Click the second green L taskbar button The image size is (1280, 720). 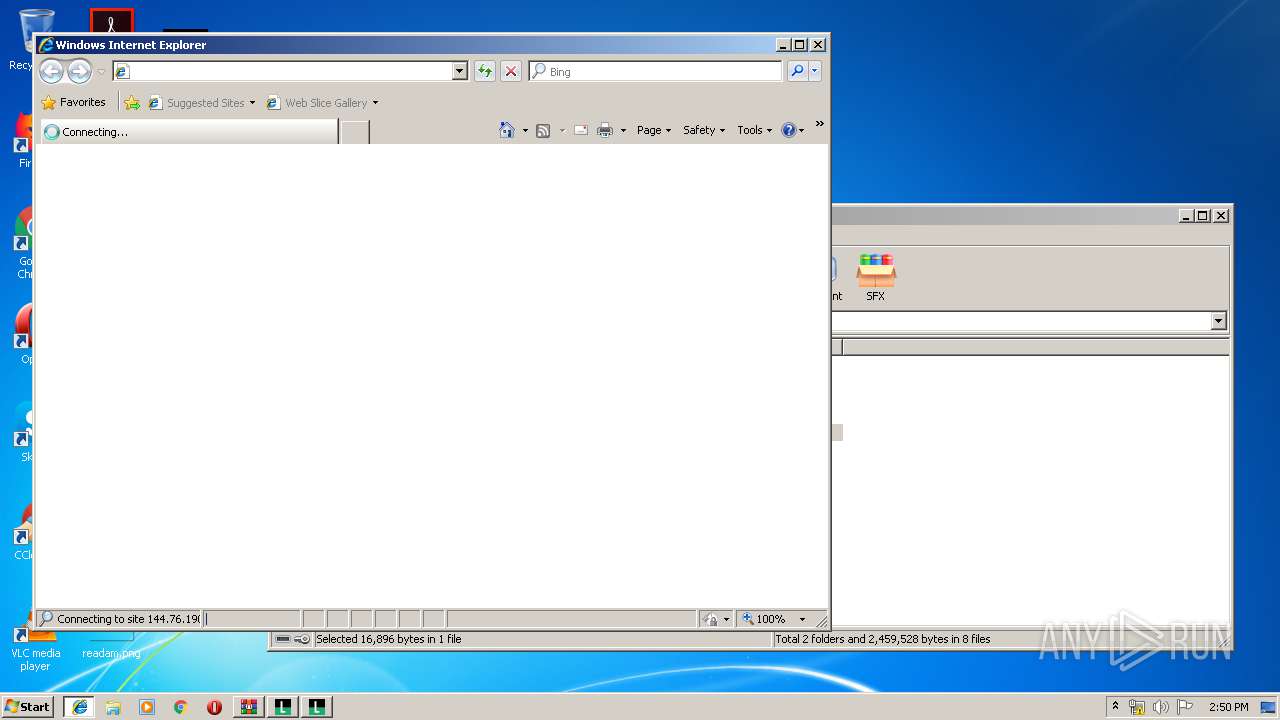coord(317,707)
